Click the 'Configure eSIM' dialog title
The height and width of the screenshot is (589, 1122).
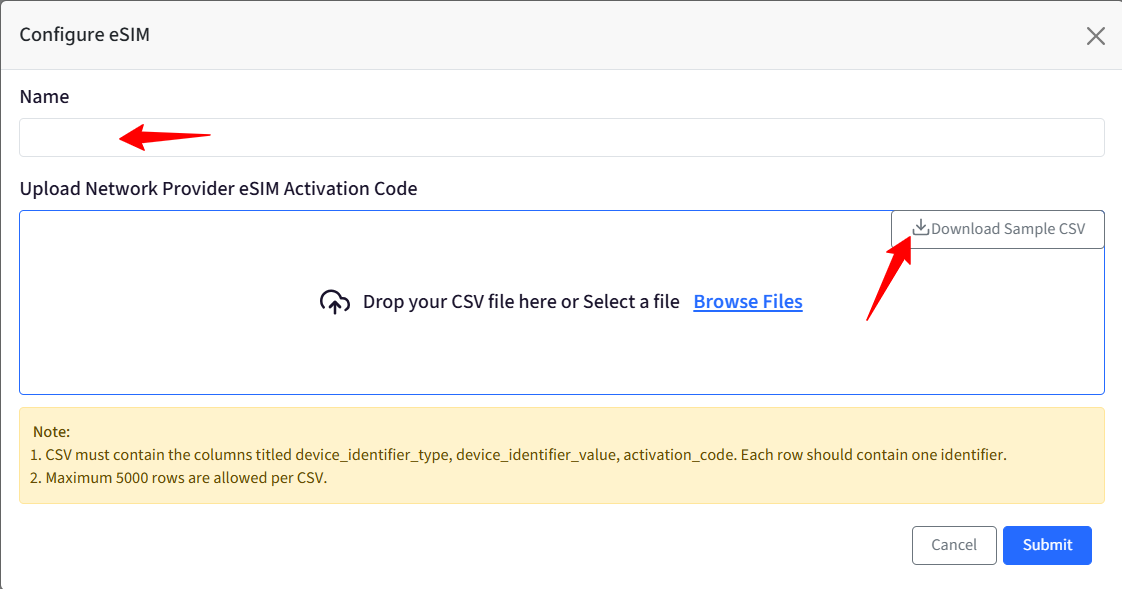coord(84,34)
